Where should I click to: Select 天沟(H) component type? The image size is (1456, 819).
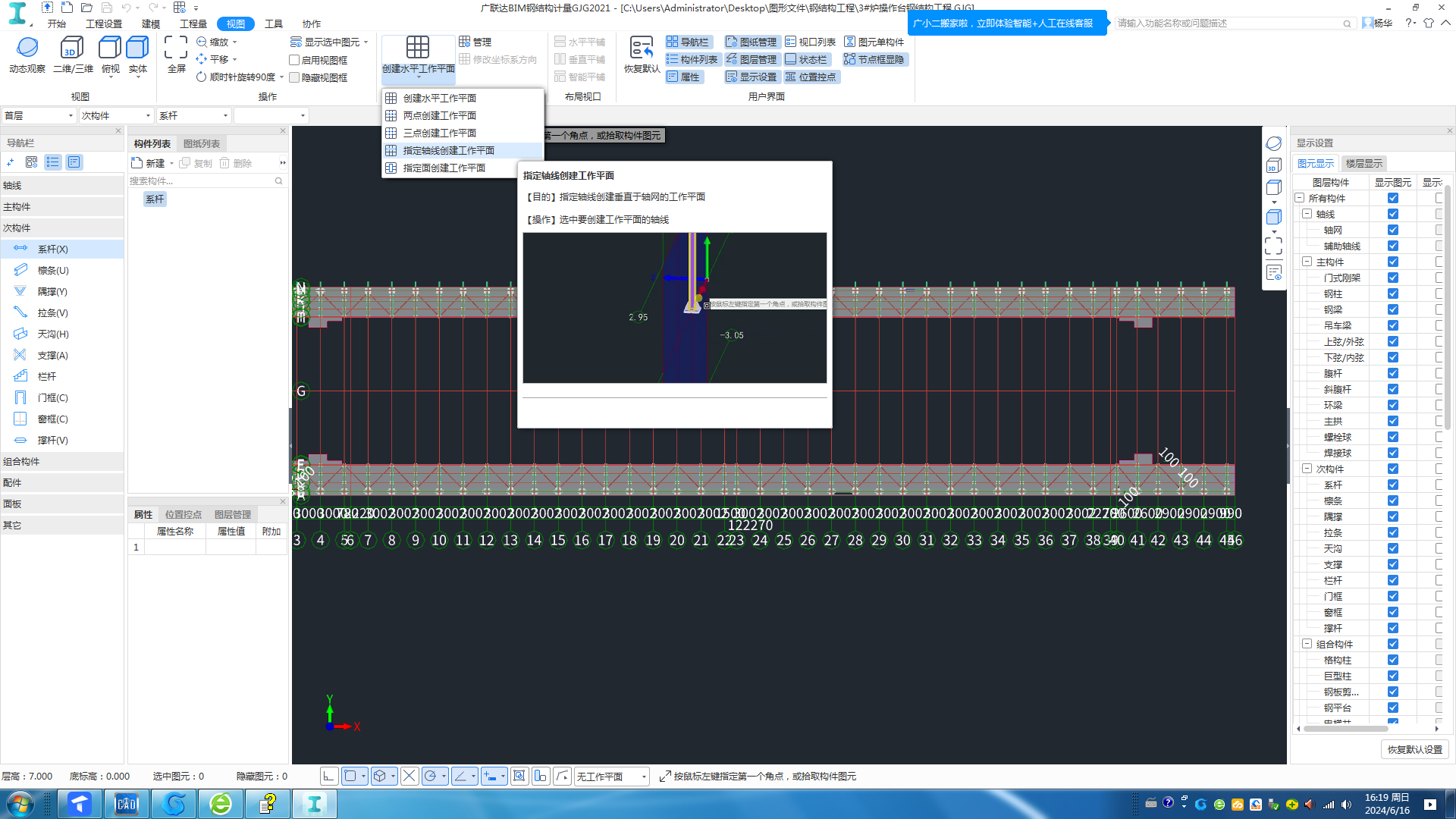(x=62, y=334)
